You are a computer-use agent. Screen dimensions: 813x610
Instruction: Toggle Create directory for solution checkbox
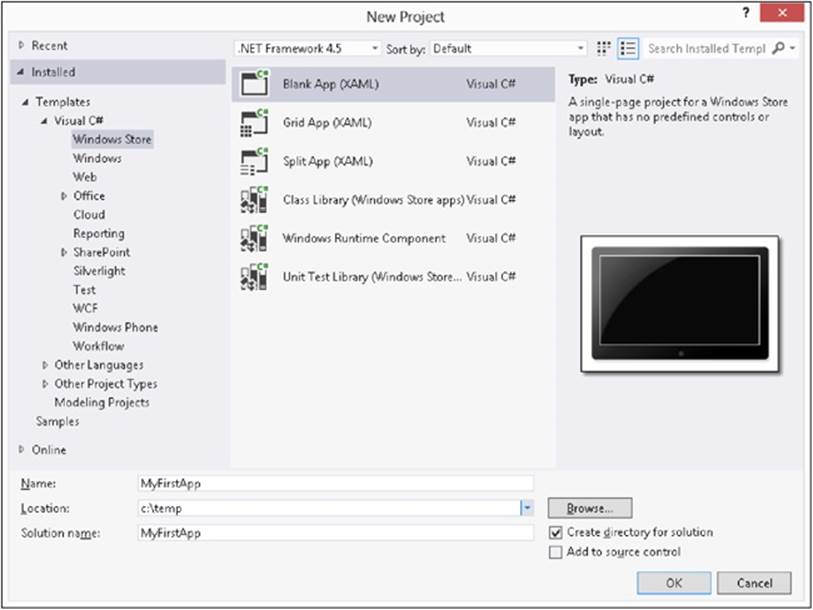point(555,533)
